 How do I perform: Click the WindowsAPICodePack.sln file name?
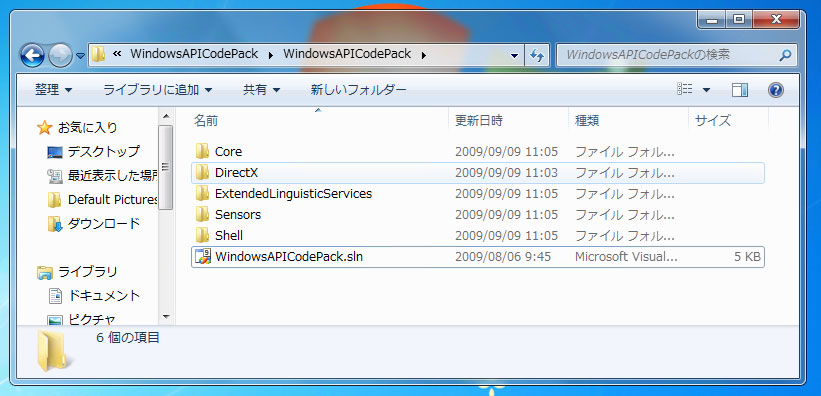click(x=289, y=256)
